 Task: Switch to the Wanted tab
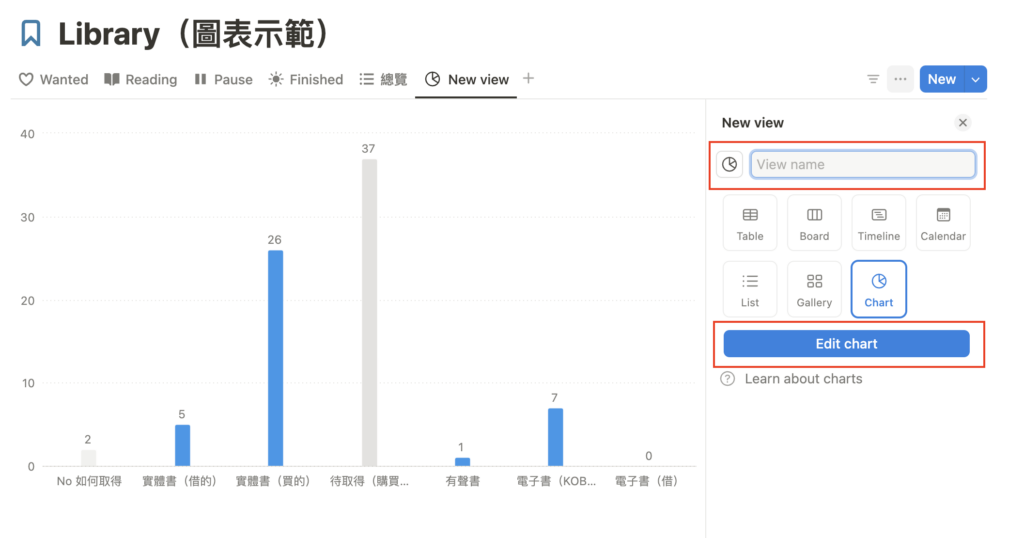[54, 79]
